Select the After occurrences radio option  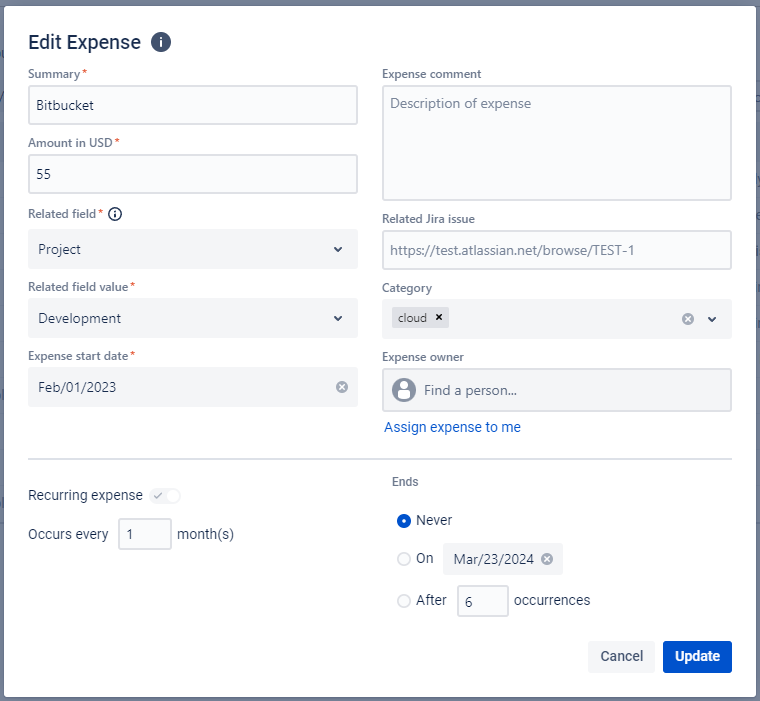click(404, 601)
